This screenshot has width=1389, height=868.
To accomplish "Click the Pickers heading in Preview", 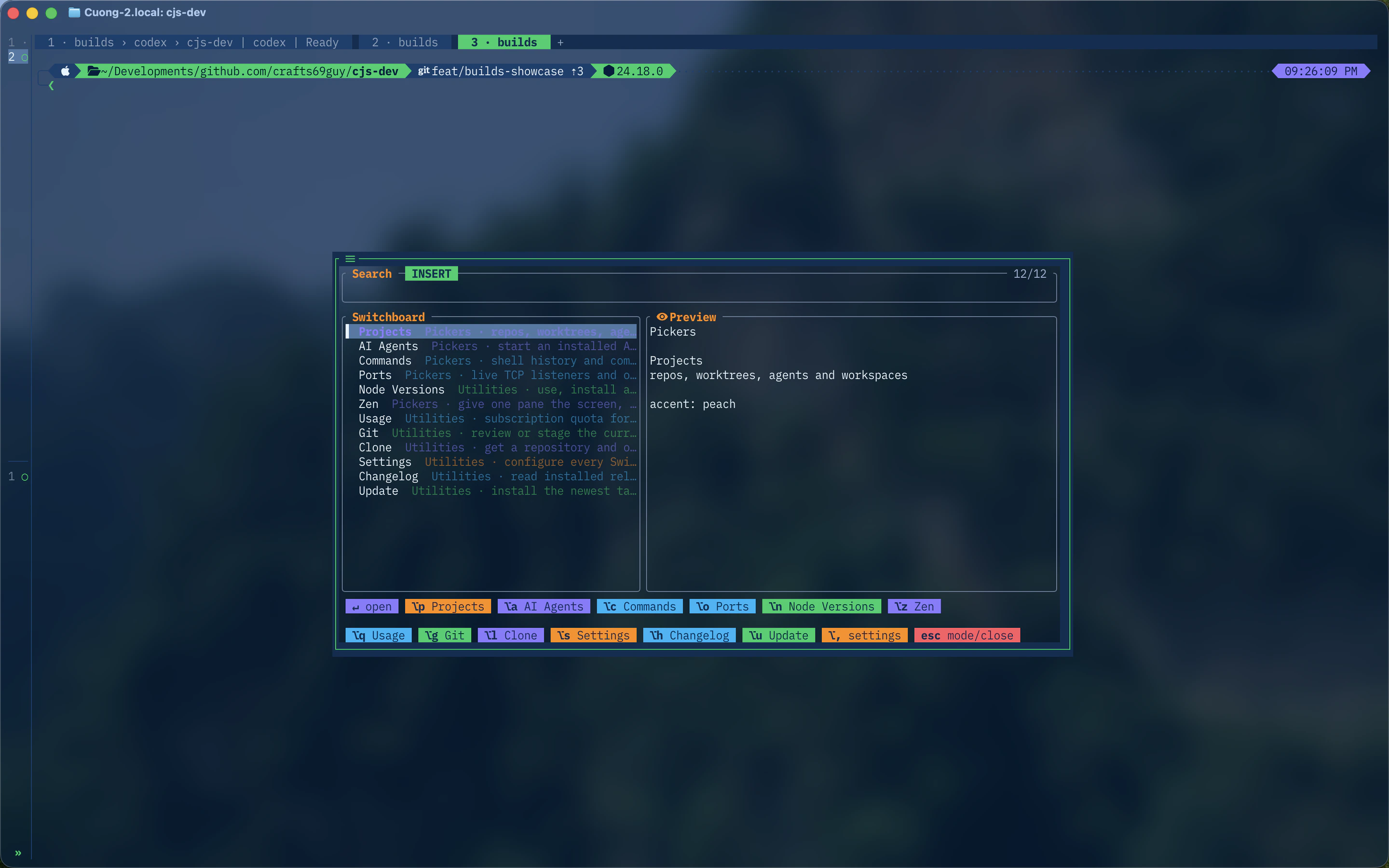I will tap(673, 332).
